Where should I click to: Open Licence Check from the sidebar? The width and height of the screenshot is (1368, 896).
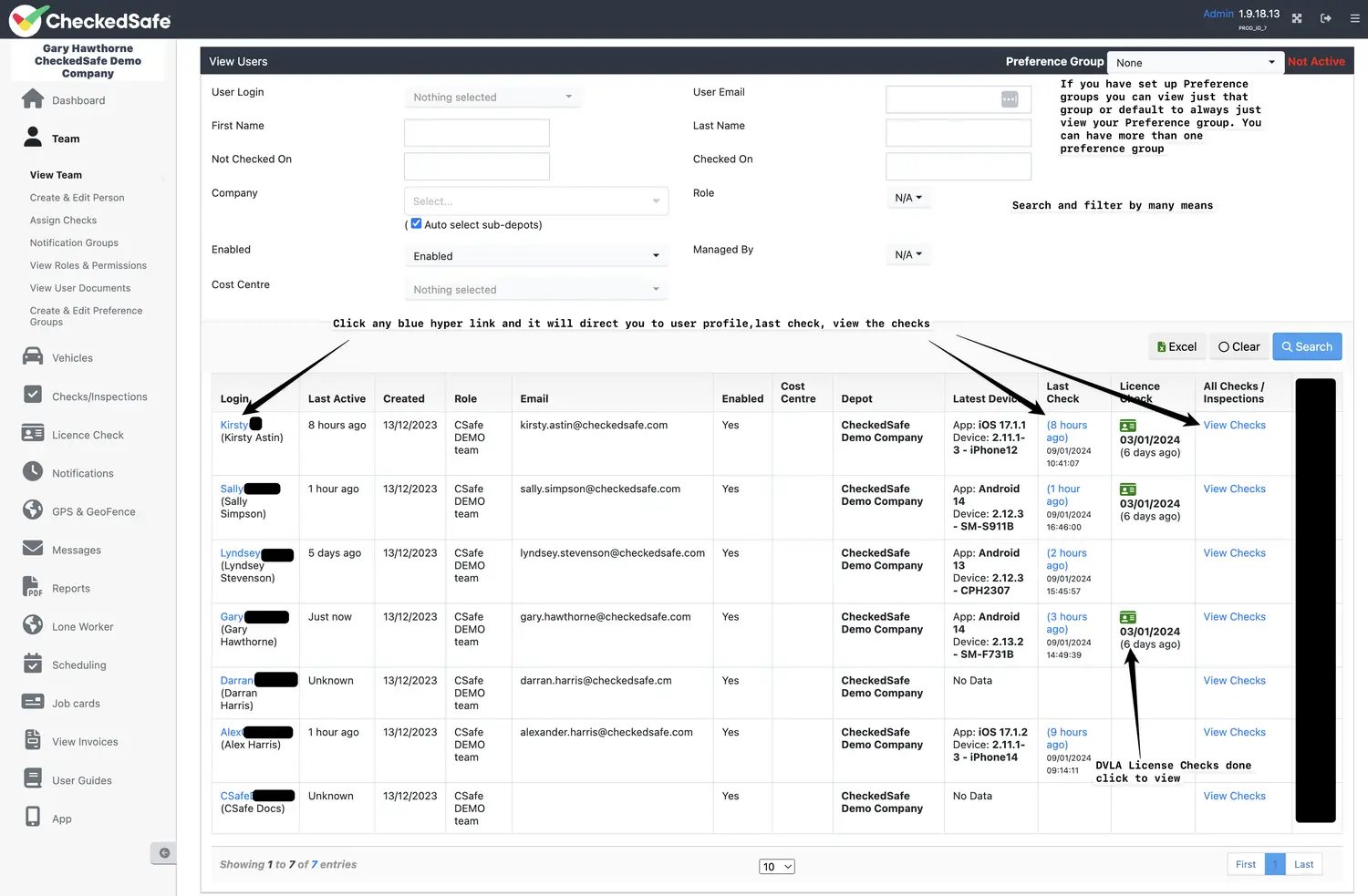pyautogui.click(x=34, y=434)
